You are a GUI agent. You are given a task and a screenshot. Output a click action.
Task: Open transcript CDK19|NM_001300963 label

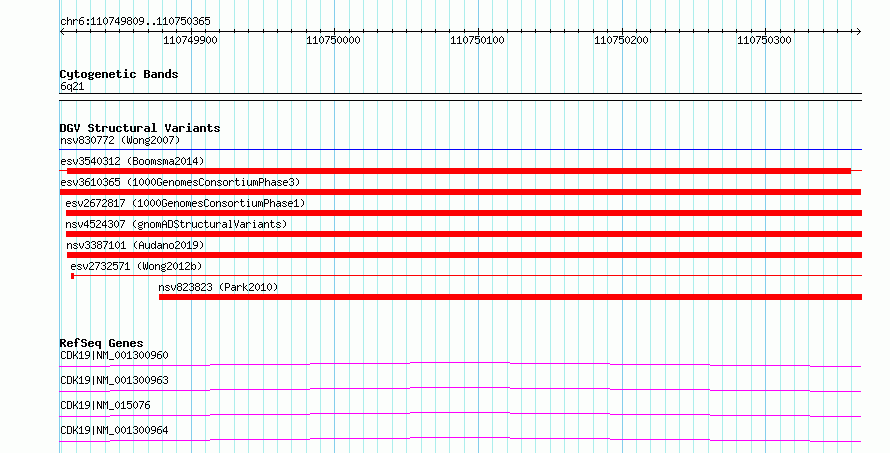[x=114, y=380]
